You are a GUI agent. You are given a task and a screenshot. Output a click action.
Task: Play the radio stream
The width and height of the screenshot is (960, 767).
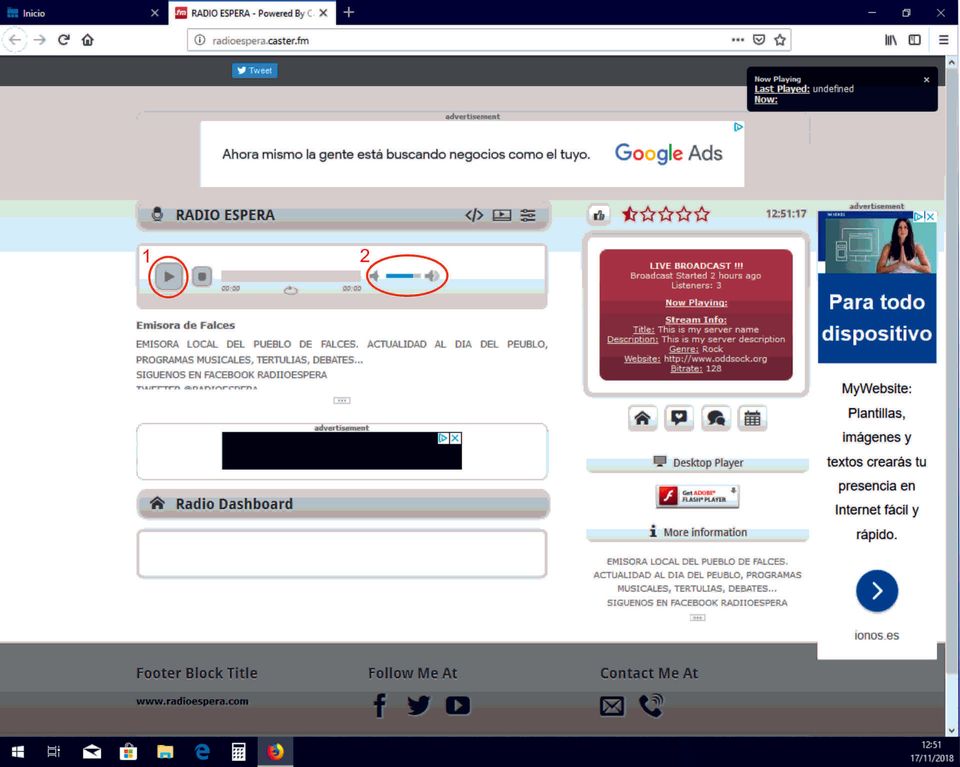click(168, 277)
